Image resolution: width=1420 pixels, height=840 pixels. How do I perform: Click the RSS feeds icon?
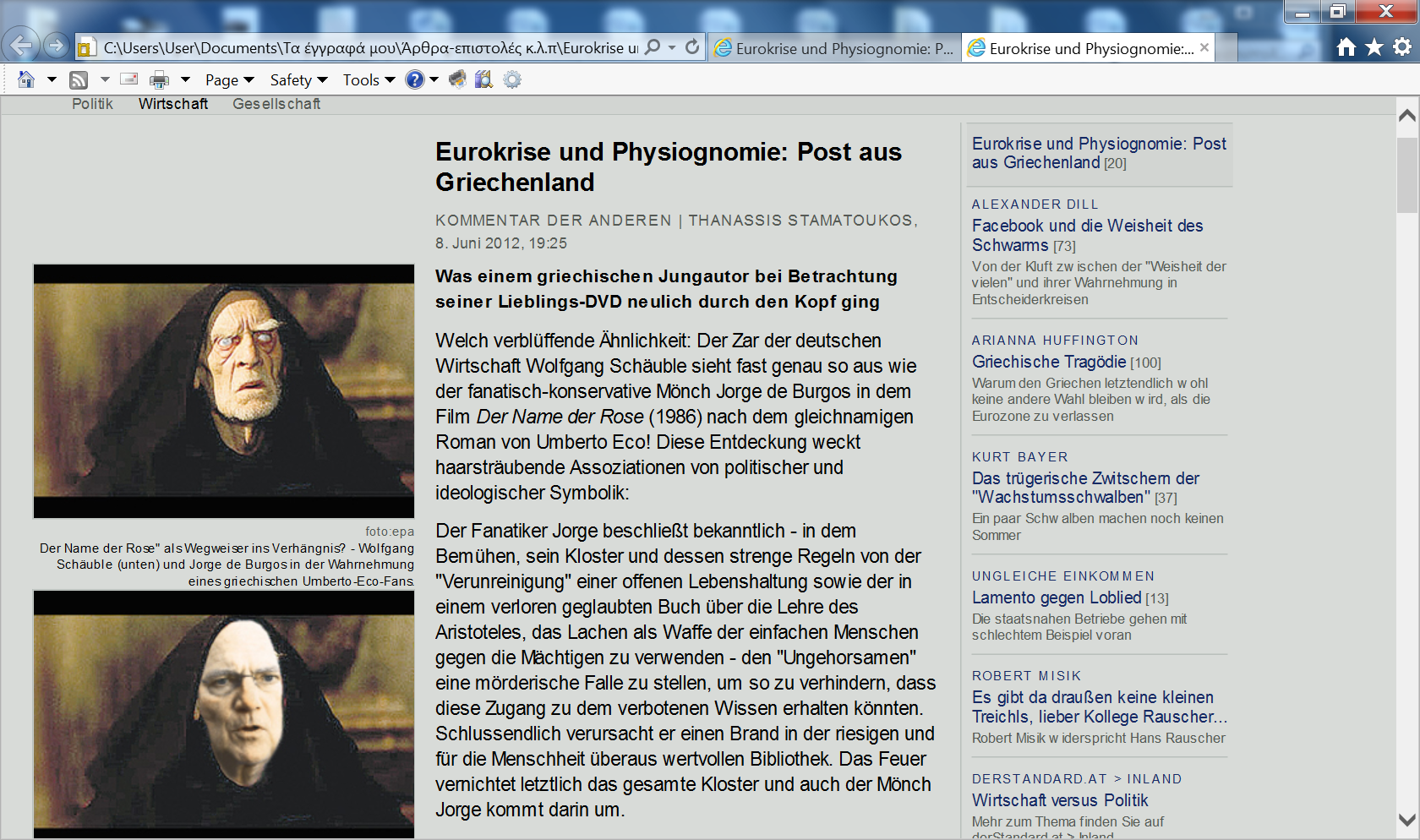[79, 80]
